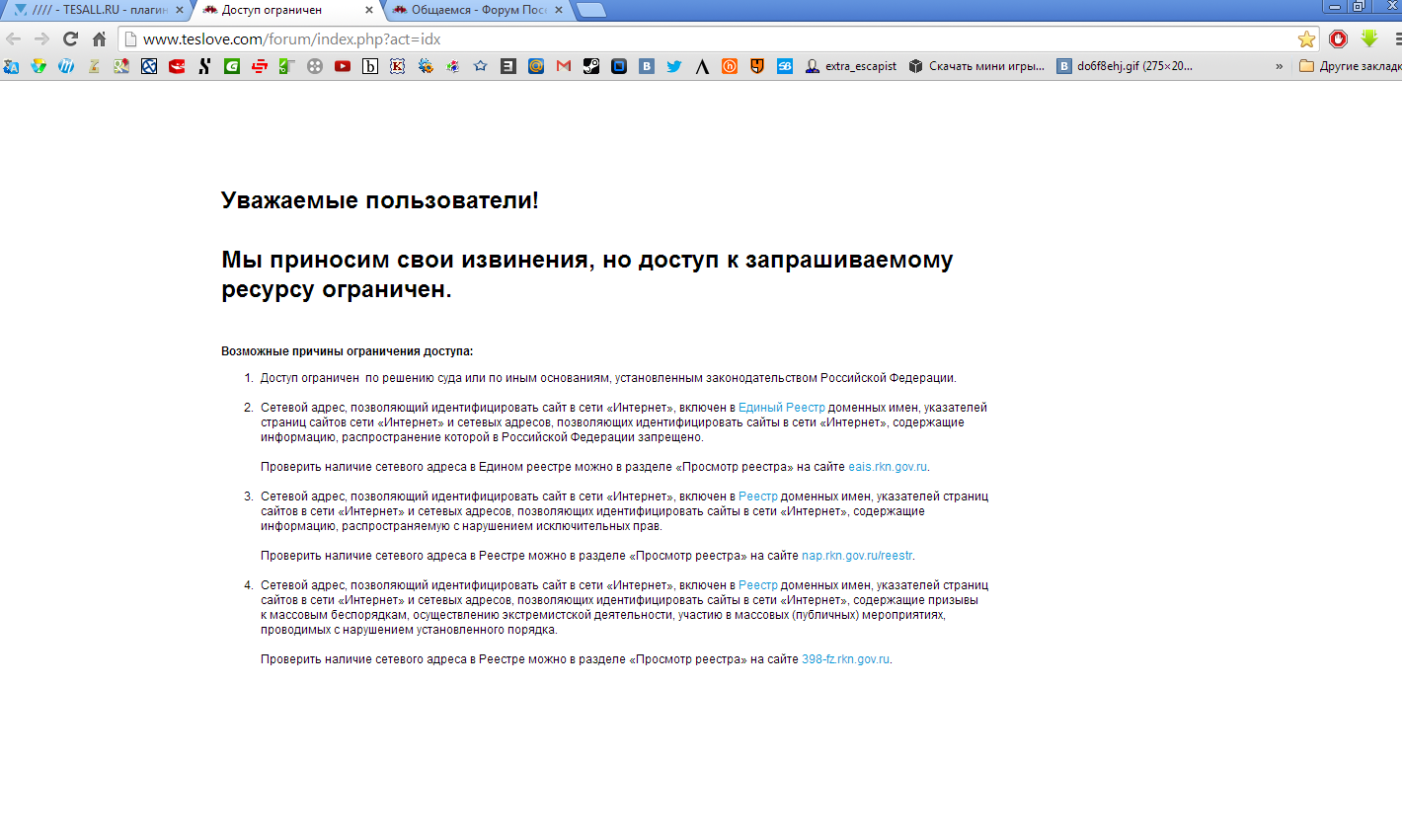Open the blue SB bookmark icon
The width and height of the screenshot is (1402, 840).
(785, 66)
